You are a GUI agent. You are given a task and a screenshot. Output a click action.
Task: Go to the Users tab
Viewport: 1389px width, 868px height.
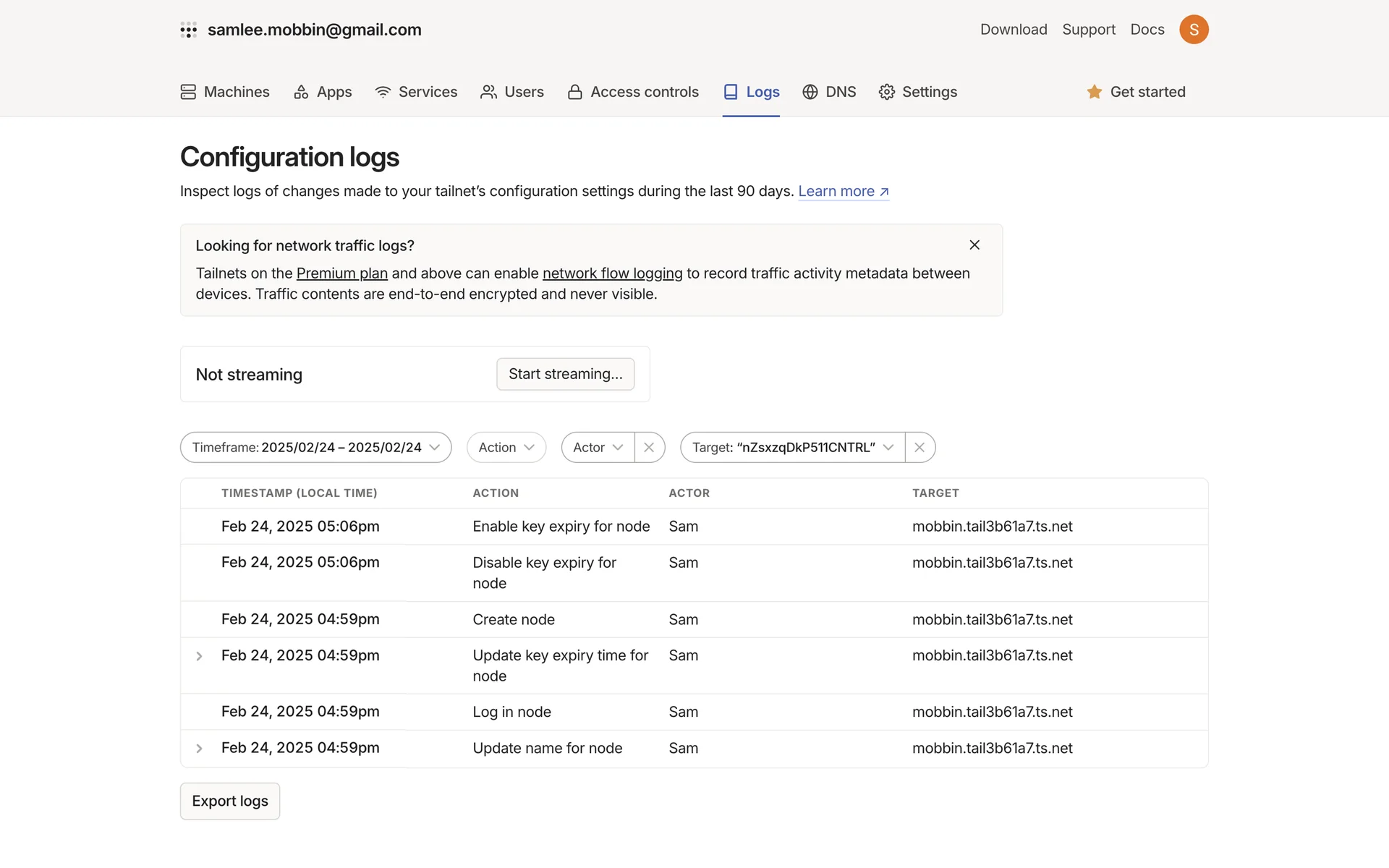click(512, 92)
